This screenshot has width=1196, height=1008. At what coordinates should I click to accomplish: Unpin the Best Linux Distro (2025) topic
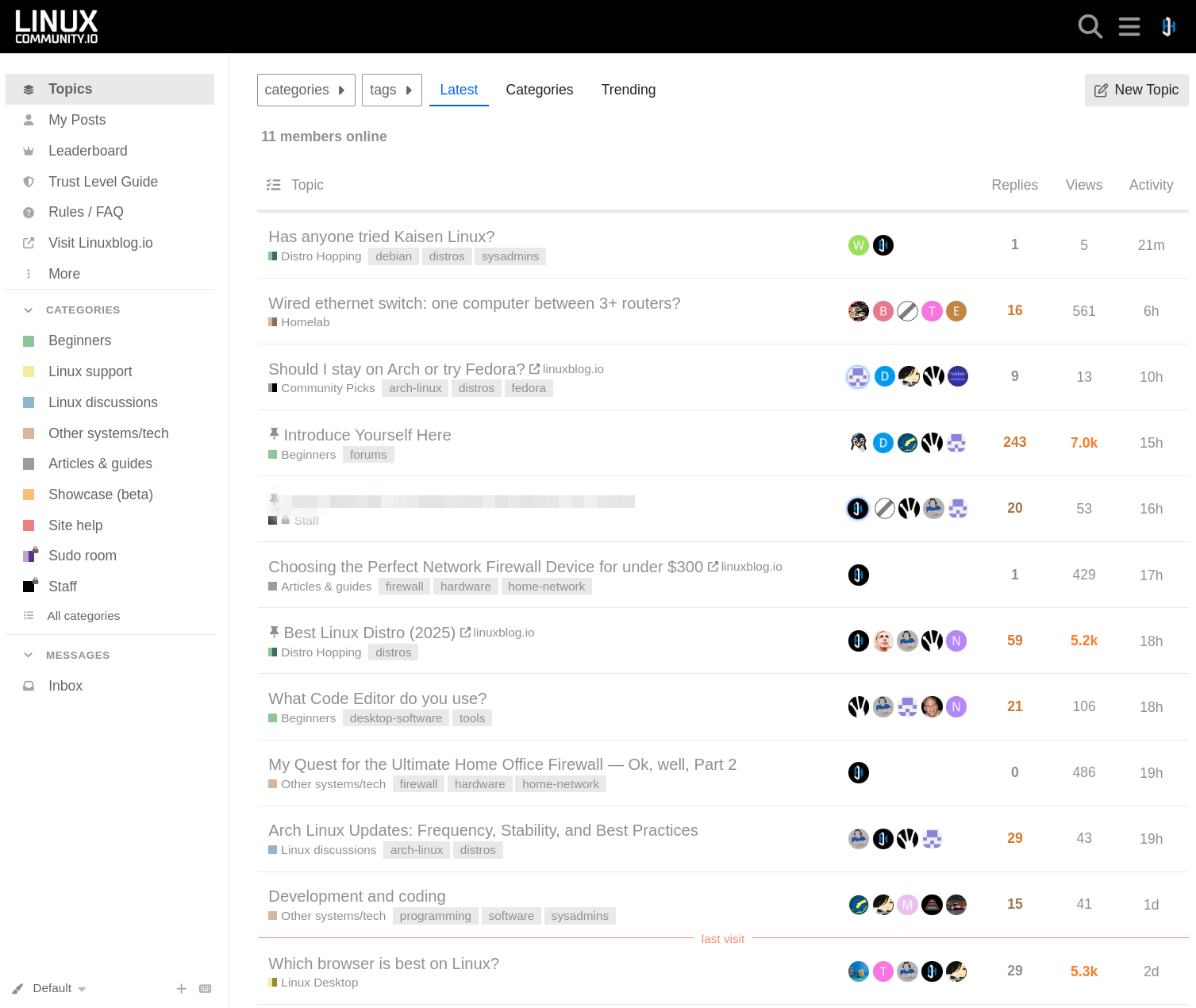pyautogui.click(x=274, y=630)
